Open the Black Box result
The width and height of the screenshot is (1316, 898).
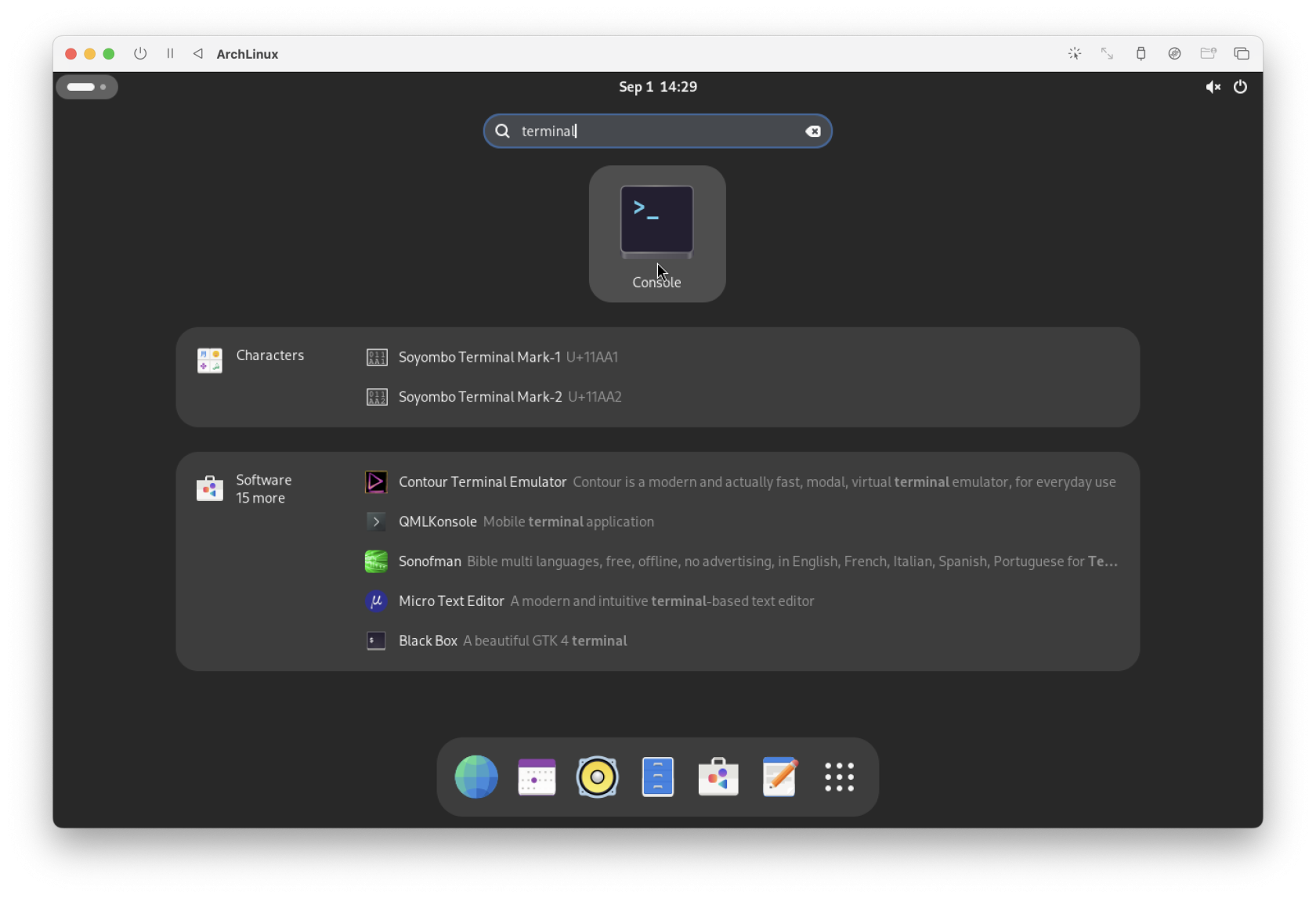[496, 640]
